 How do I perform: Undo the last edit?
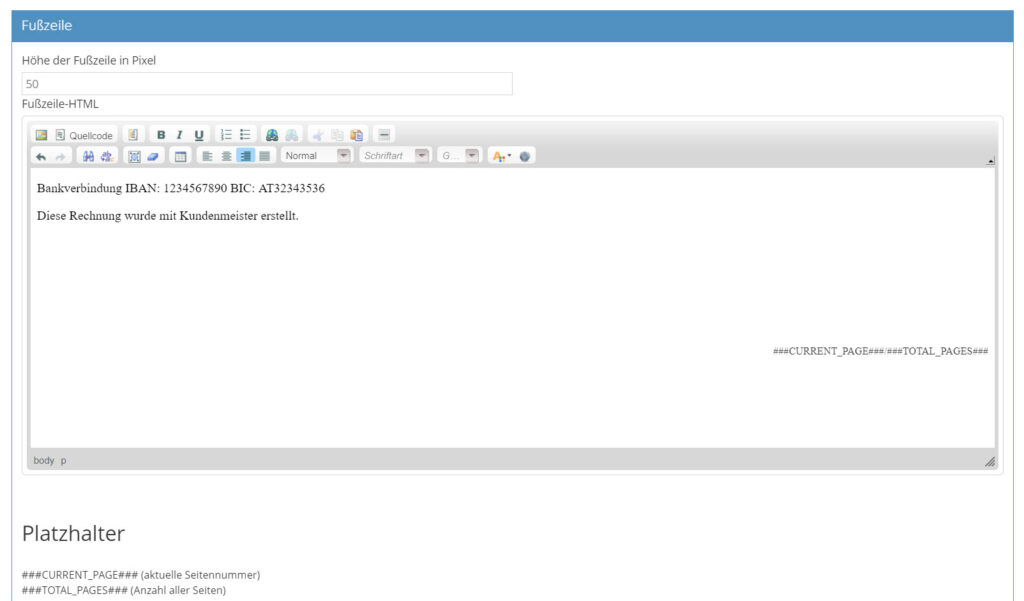tap(41, 156)
